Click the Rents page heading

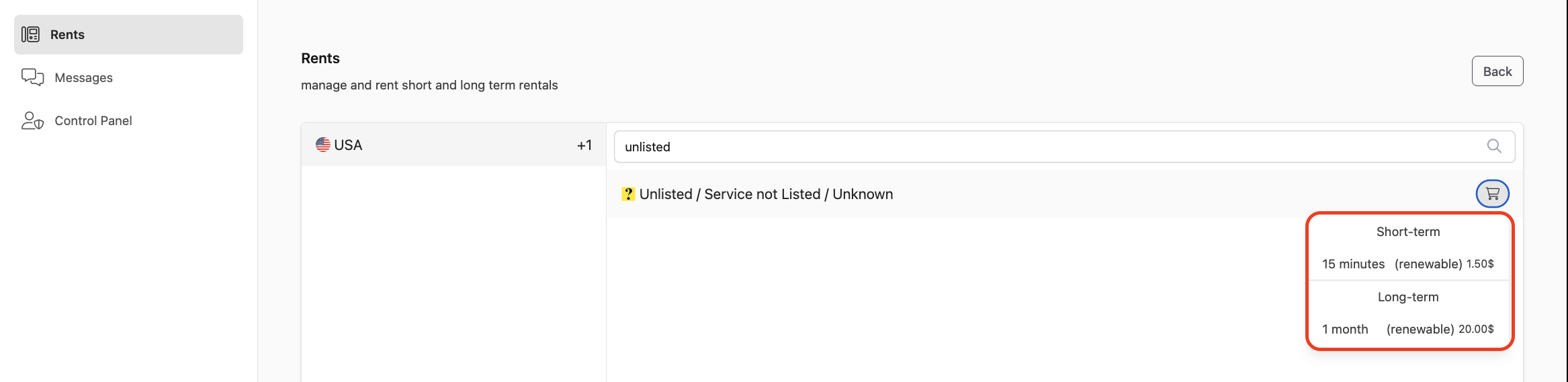[x=320, y=58]
